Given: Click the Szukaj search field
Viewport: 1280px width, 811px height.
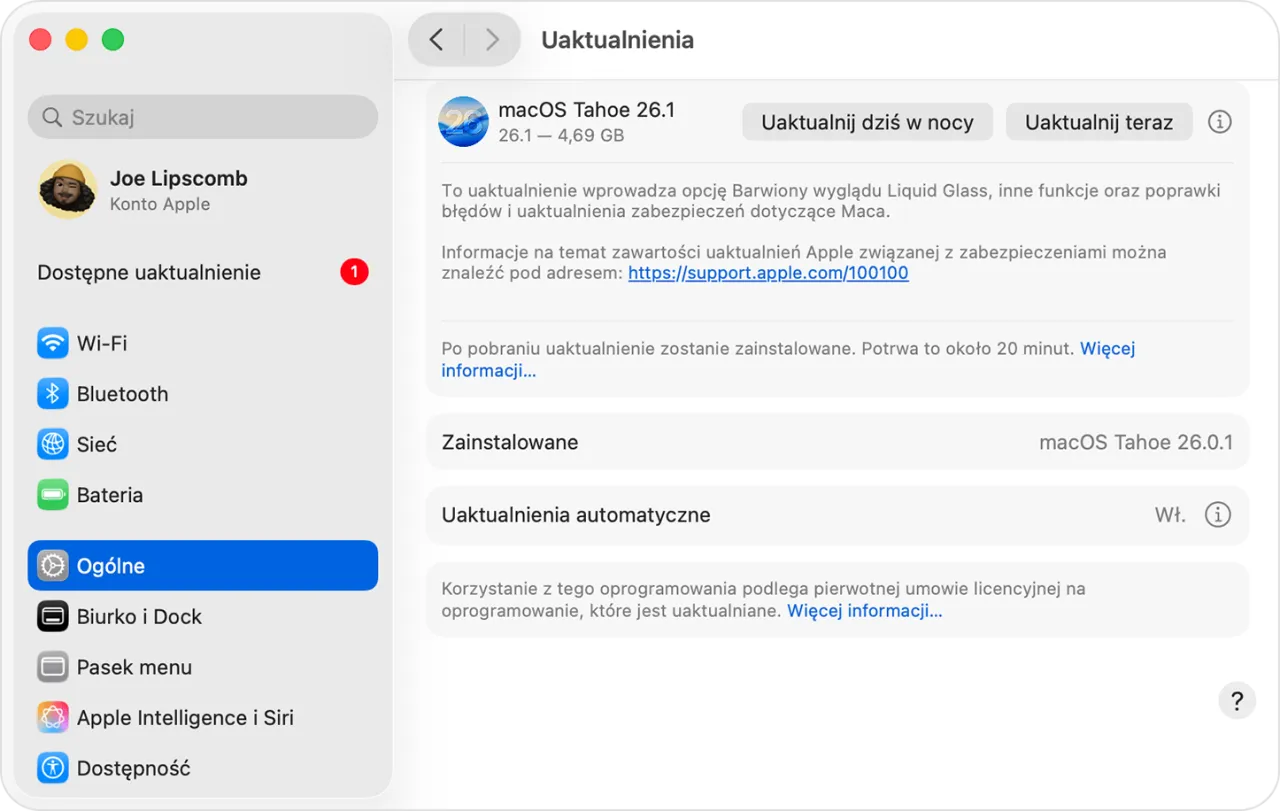Looking at the screenshot, I should [202, 117].
